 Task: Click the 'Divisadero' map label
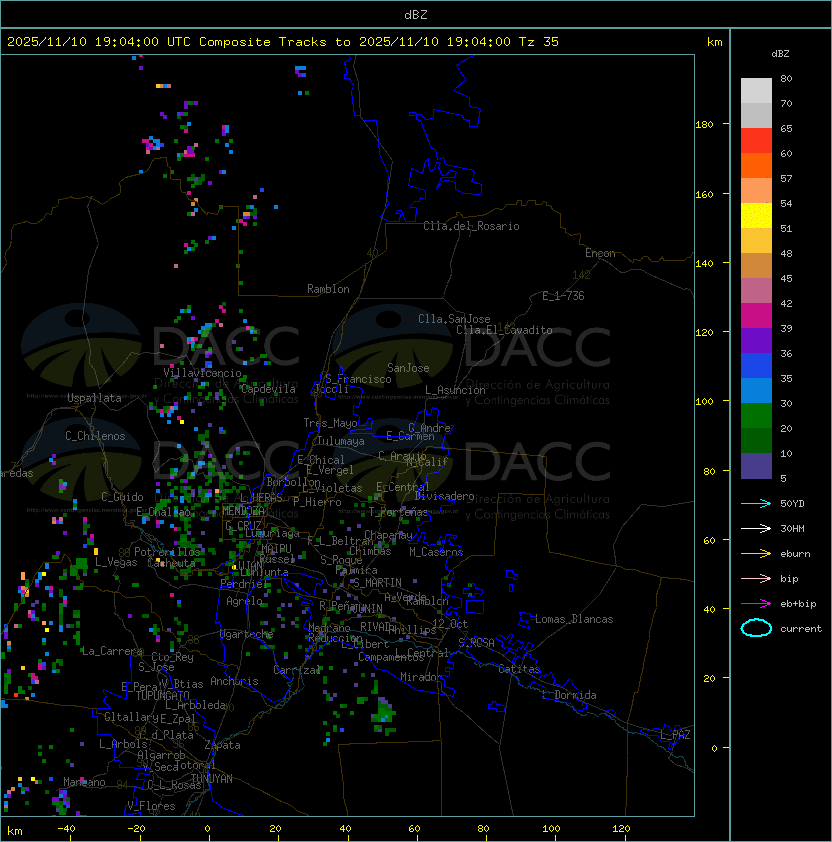(x=444, y=496)
